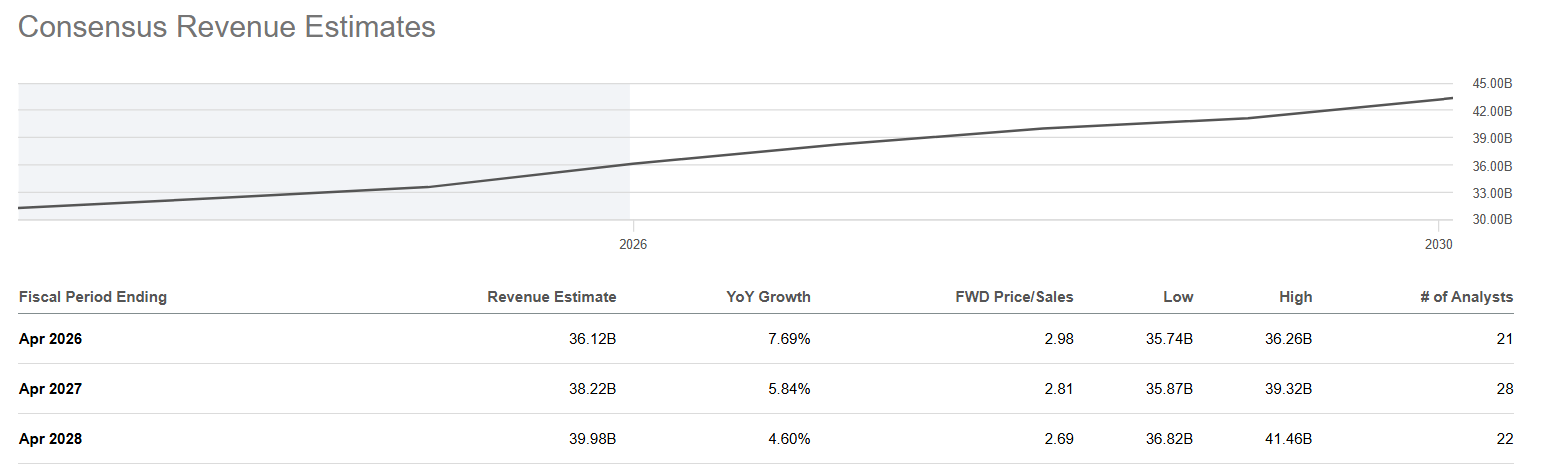Click the YoY Growth column header
This screenshot has height=466, width=1542.
[768, 297]
